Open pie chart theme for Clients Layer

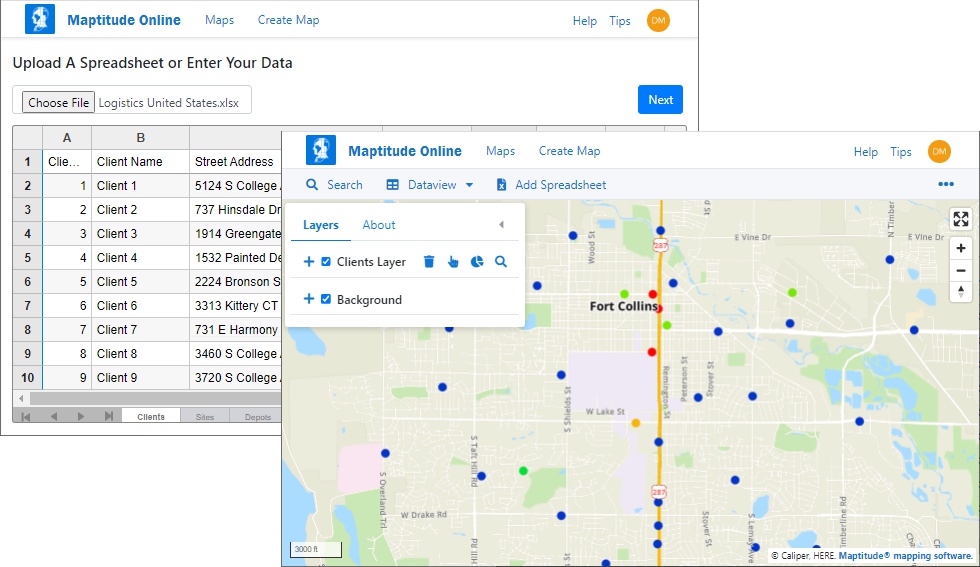pos(477,262)
